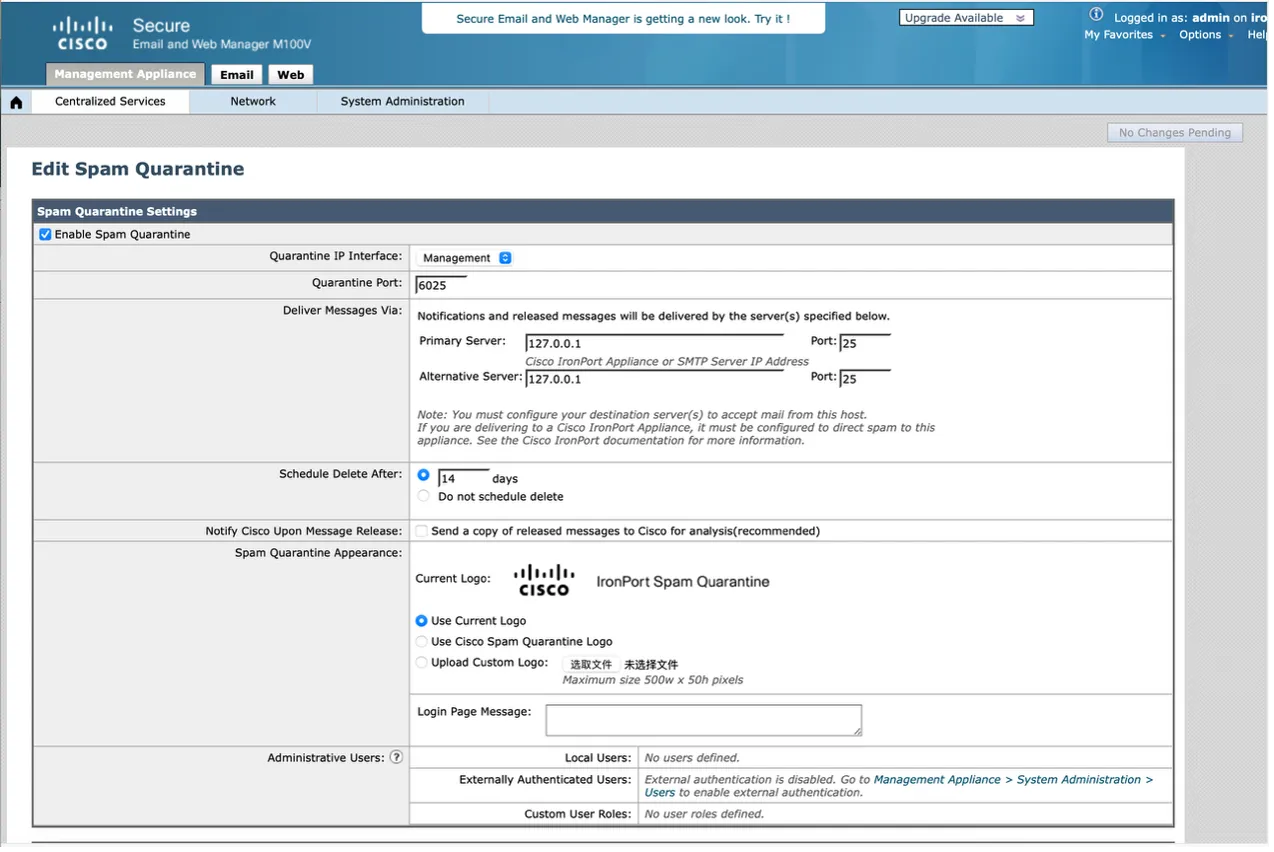Enable sending released messages copy to Cisco
The width and height of the screenshot is (1274, 852).
422,531
